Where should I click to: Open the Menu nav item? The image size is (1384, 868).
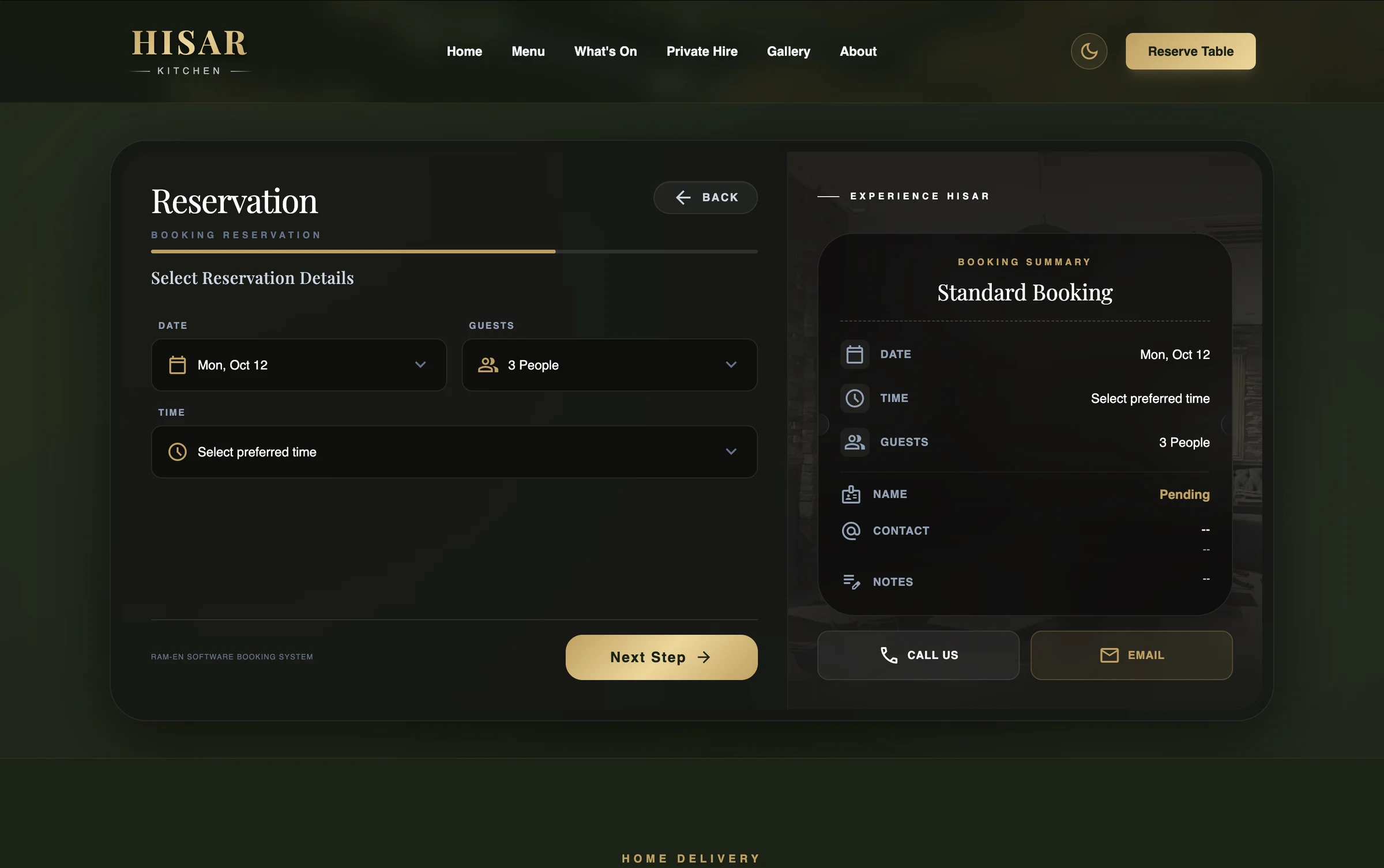[528, 51]
